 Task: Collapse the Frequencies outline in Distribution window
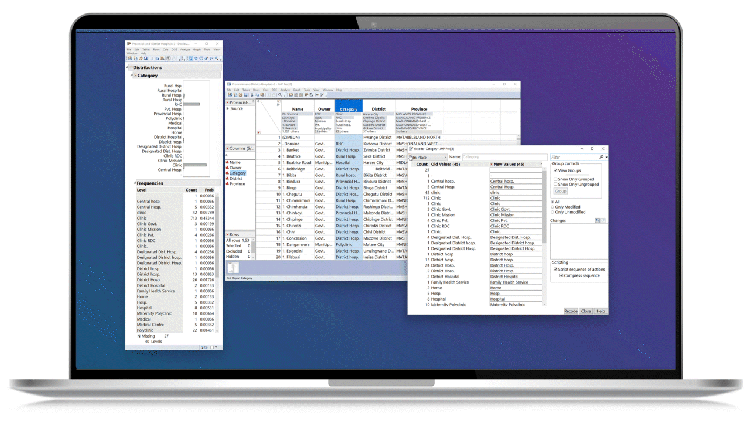[x=135, y=183]
